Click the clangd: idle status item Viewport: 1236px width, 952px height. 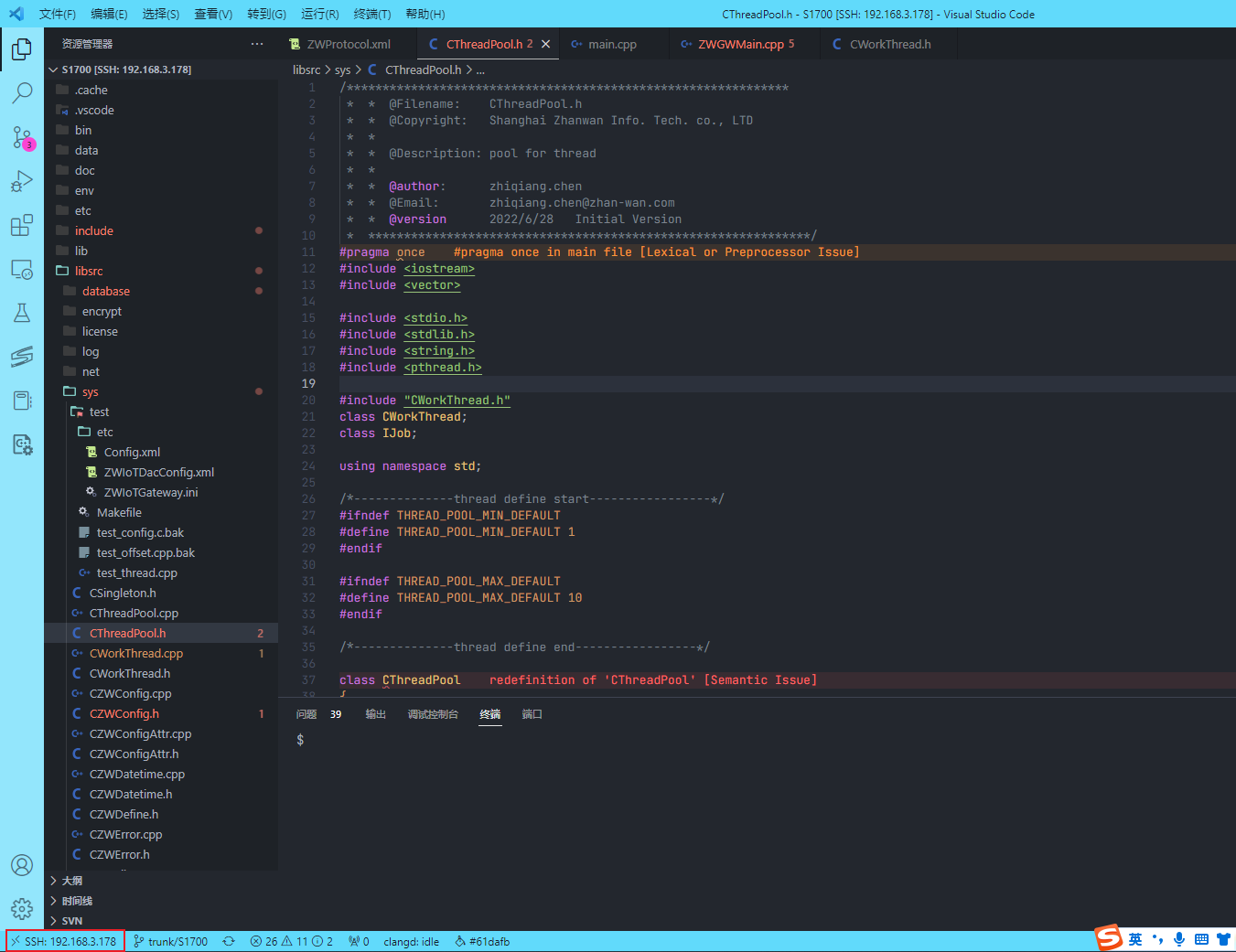point(412,941)
